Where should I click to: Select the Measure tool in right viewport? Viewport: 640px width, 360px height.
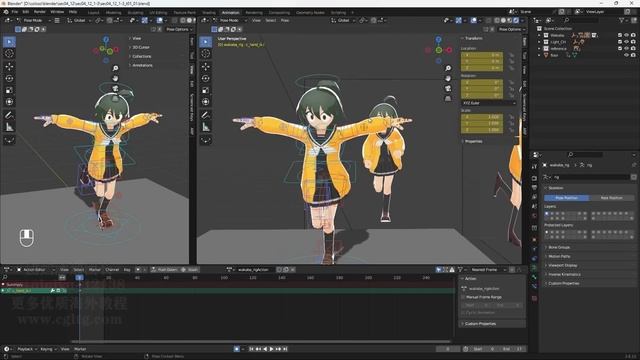pyautogui.click(x=206, y=127)
